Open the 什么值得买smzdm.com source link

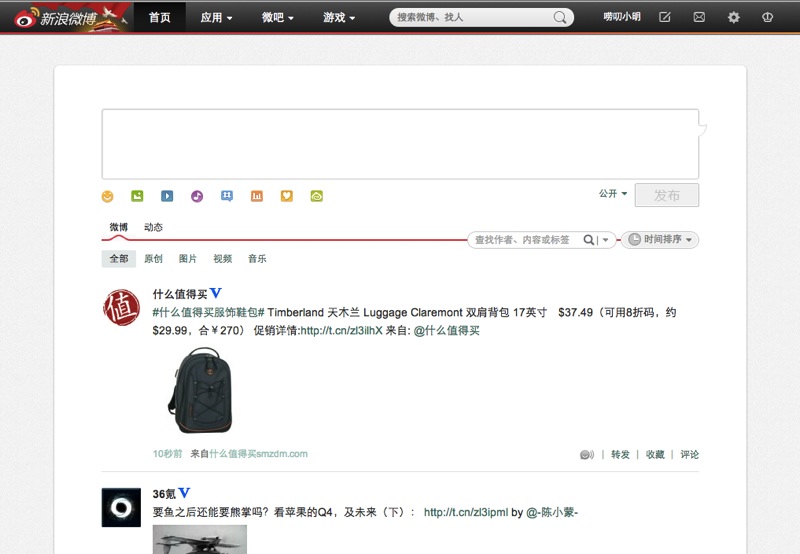click(258, 454)
